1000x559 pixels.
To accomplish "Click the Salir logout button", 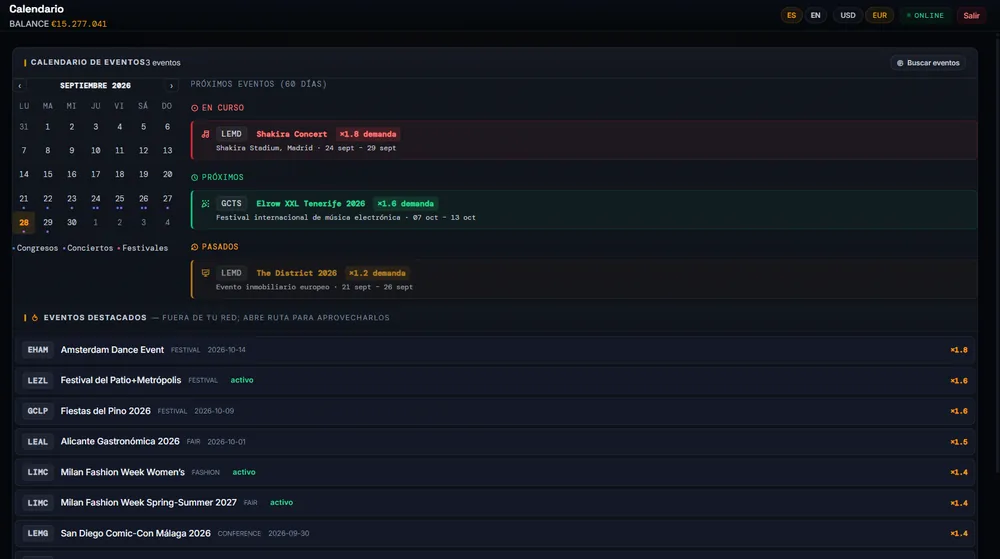I will pyautogui.click(x=971, y=15).
